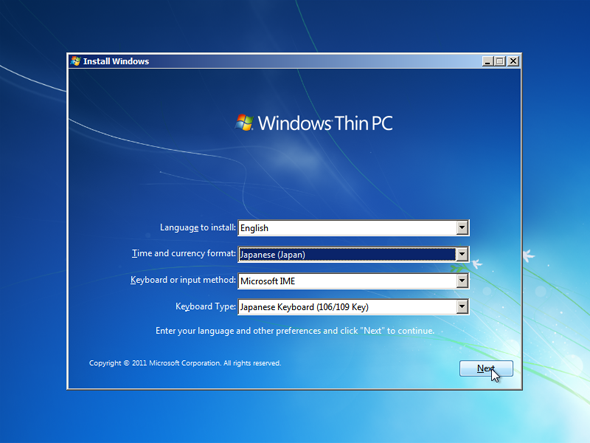The width and height of the screenshot is (590, 443).
Task: Click the Windows Thin PC heading text
Action: 325,123
